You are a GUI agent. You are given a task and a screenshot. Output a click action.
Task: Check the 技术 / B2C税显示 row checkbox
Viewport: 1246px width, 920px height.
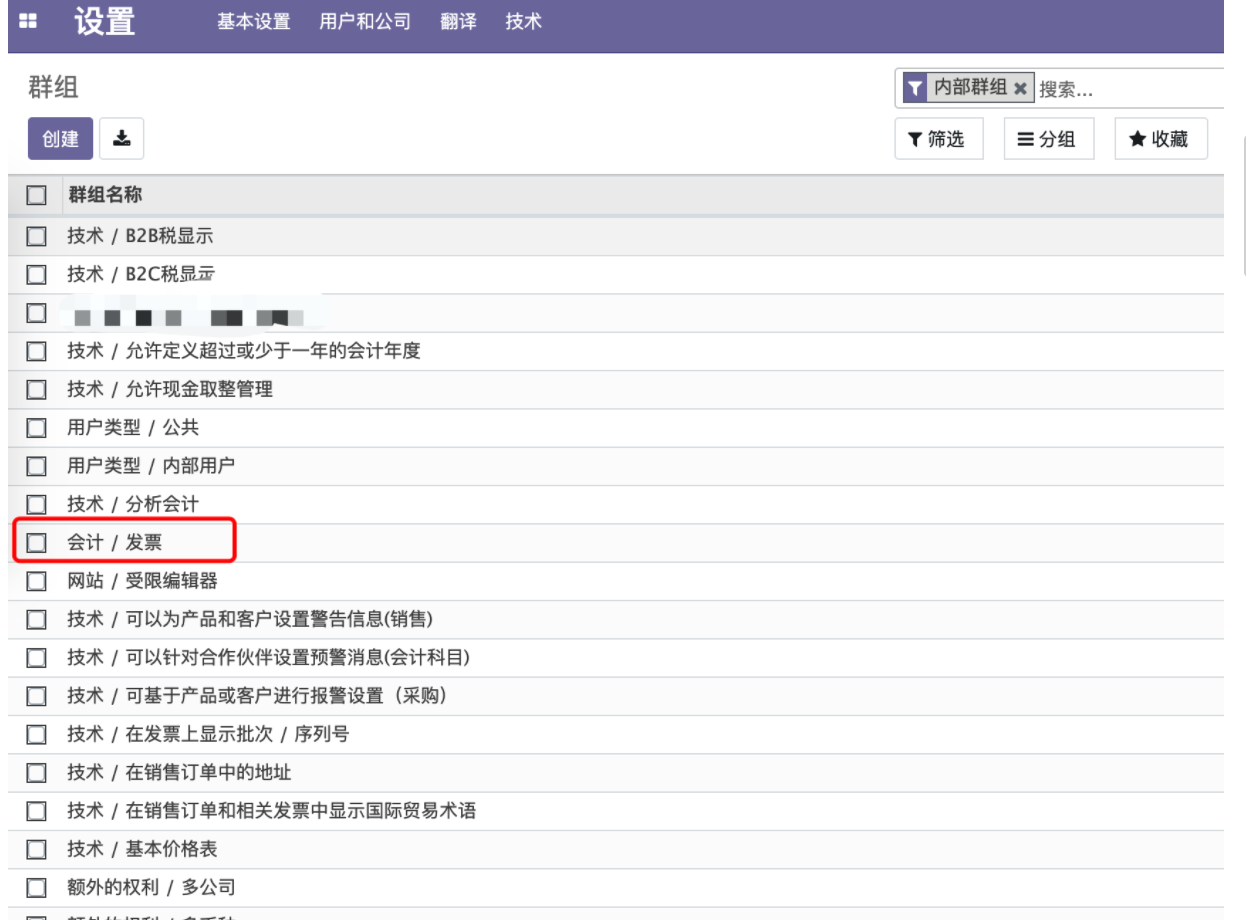tap(37, 274)
